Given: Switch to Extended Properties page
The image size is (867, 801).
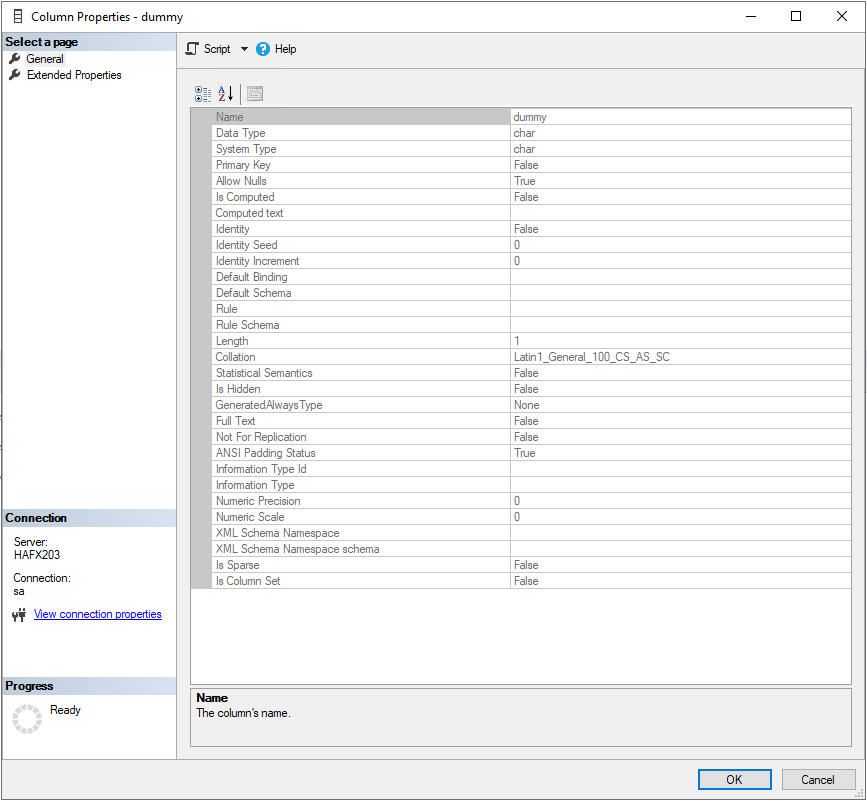Looking at the screenshot, I should coord(74,75).
